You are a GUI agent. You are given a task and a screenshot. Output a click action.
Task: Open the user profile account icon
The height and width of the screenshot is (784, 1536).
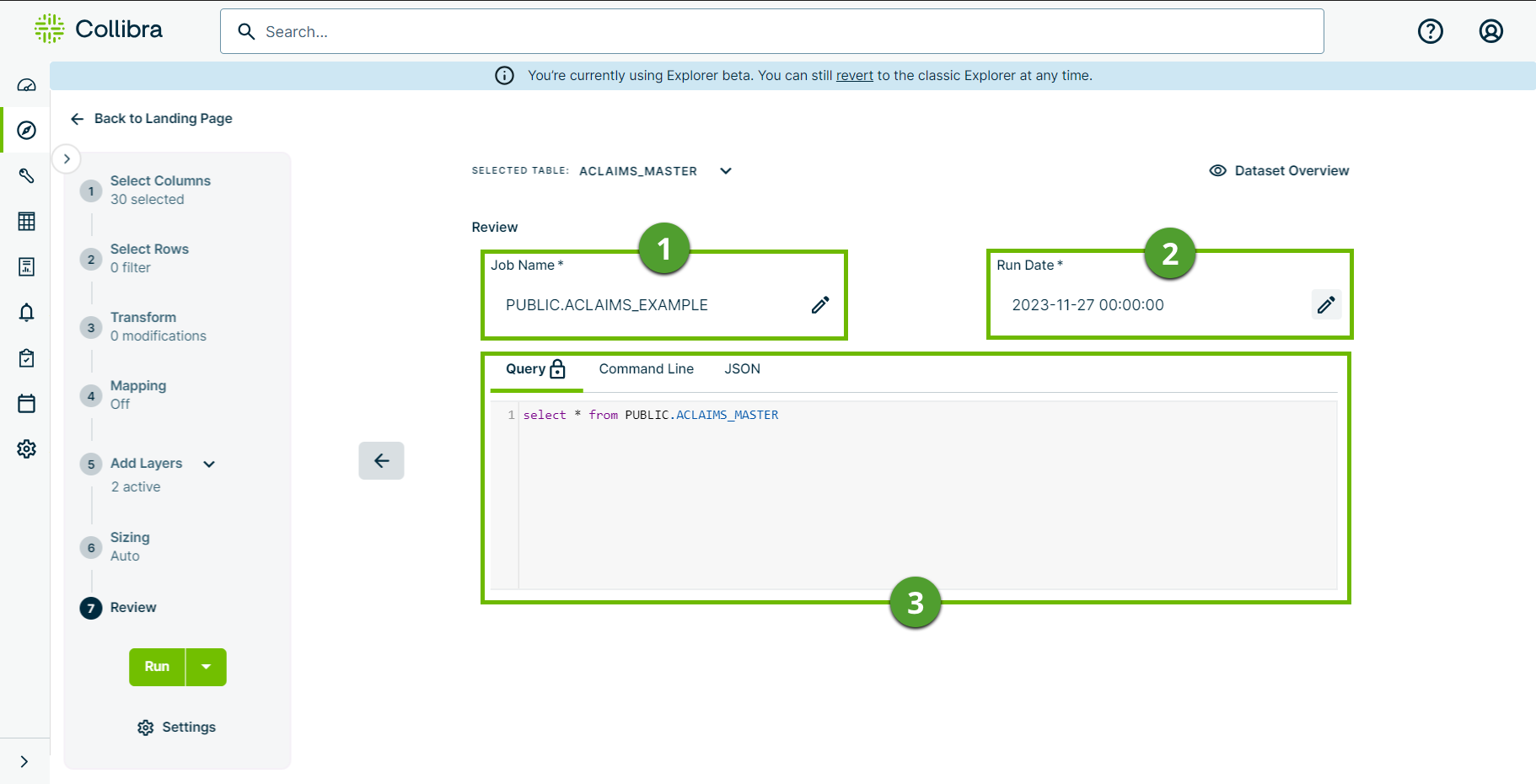pyautogui.click(x=1490, y=31)
